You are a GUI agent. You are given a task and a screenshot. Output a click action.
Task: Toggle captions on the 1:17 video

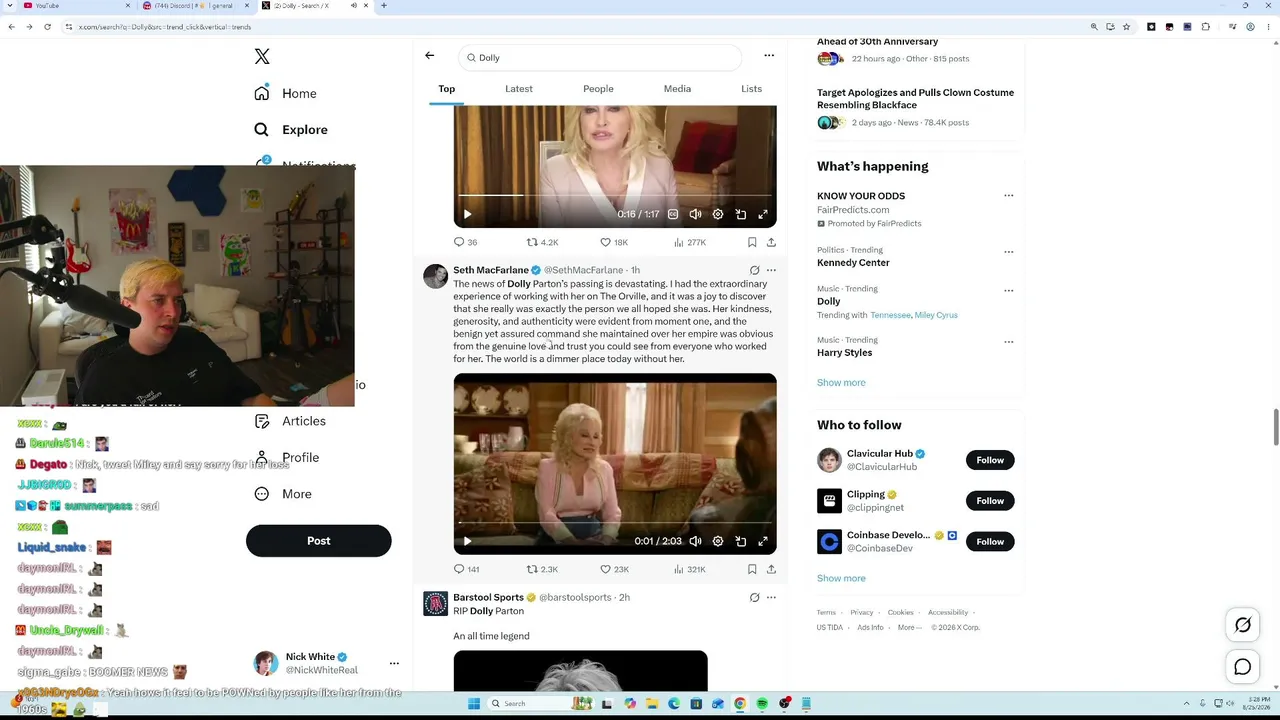673,214
